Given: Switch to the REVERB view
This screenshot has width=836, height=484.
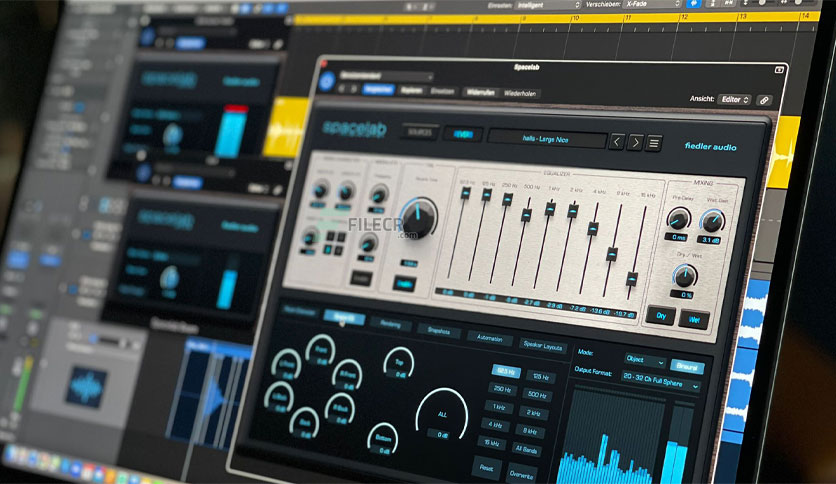Looking at the screenshot, I should [x=462, y=134].
